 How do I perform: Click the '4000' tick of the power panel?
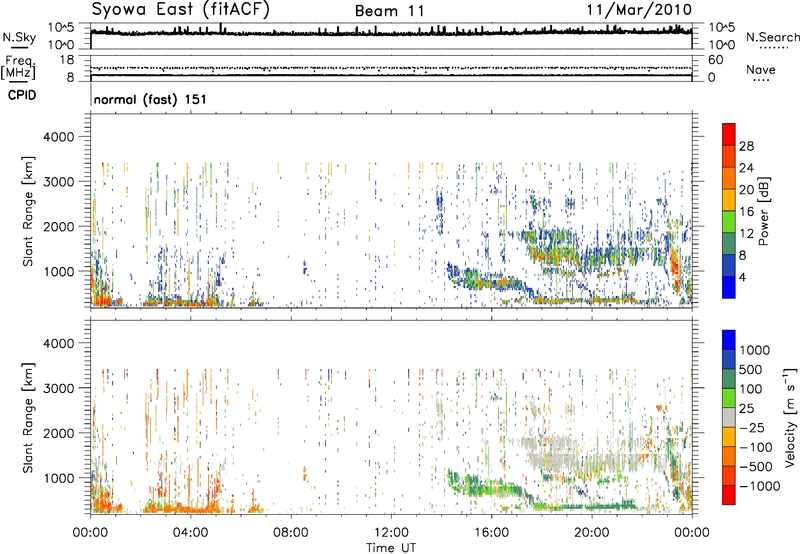pos(59,137)
